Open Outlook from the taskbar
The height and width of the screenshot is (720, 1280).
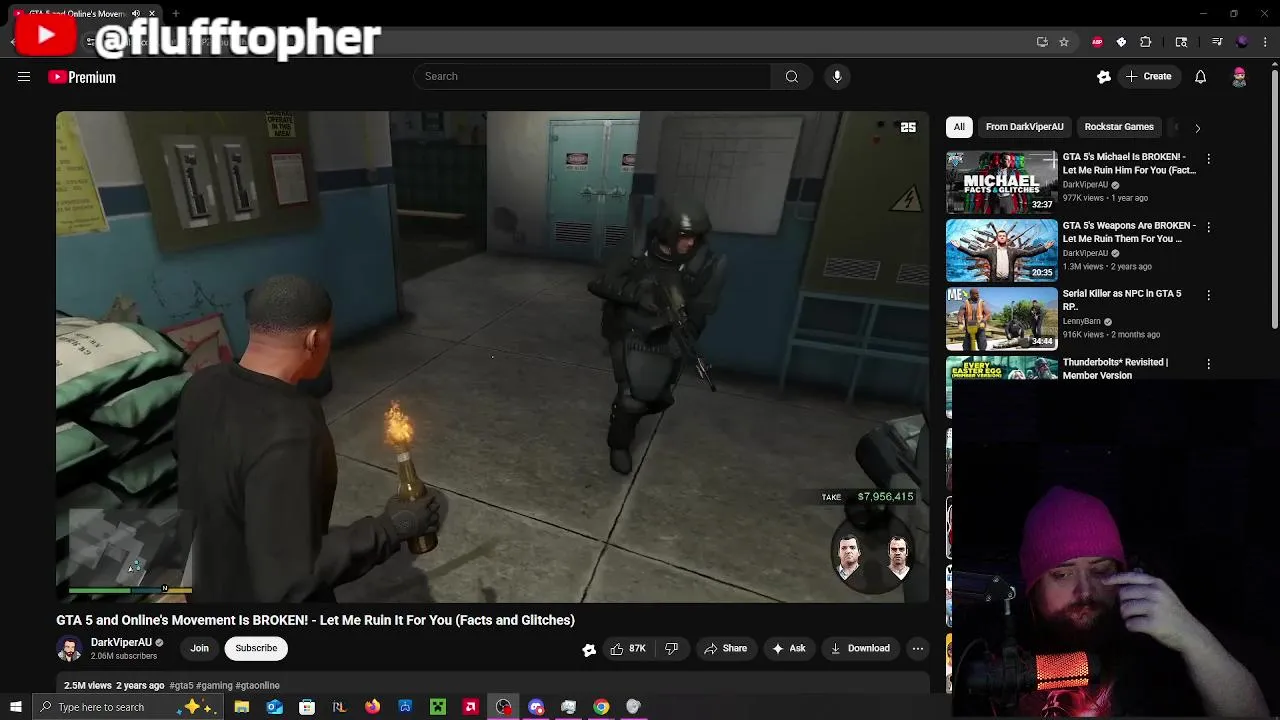click(274, 707)
